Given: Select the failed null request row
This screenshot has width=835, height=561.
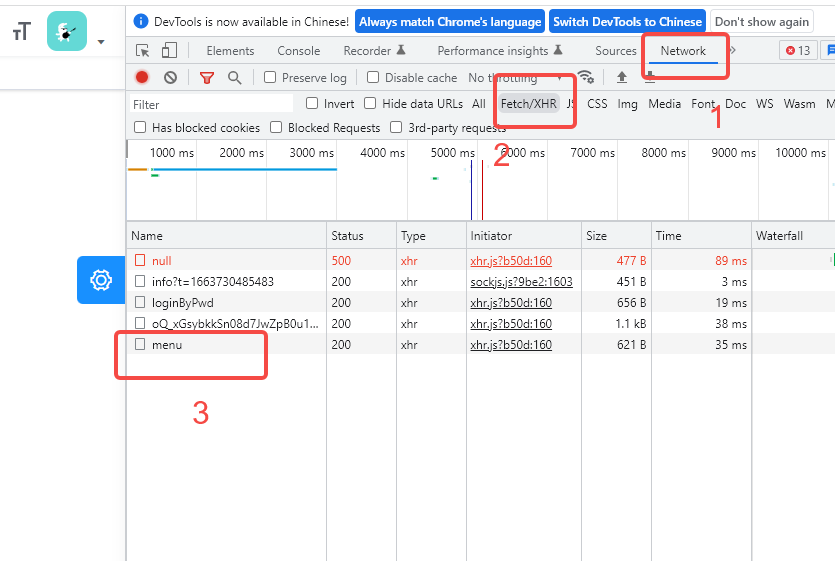Looking at the screenshot, I should click(480, 261).
